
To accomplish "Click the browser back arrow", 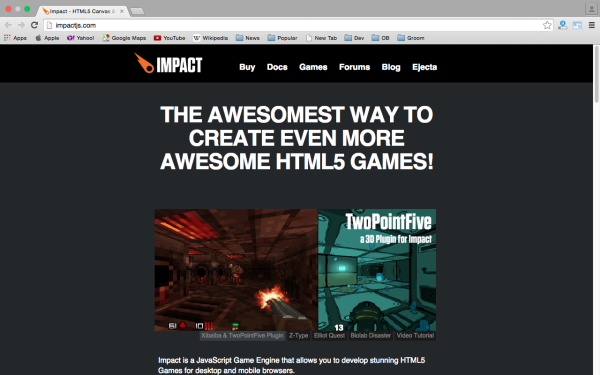I will (8, 25).
